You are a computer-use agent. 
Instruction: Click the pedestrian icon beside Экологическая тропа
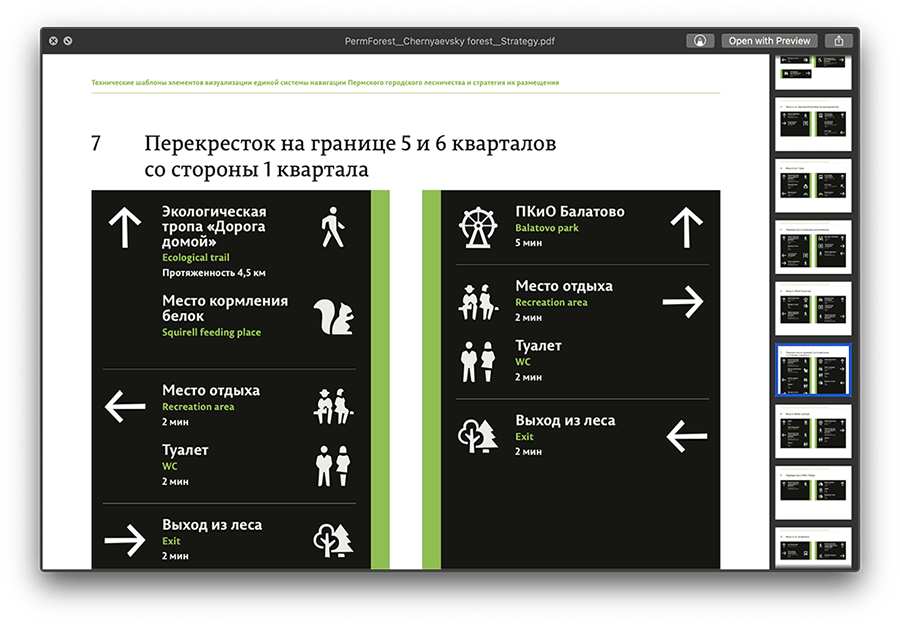[331, 228]
